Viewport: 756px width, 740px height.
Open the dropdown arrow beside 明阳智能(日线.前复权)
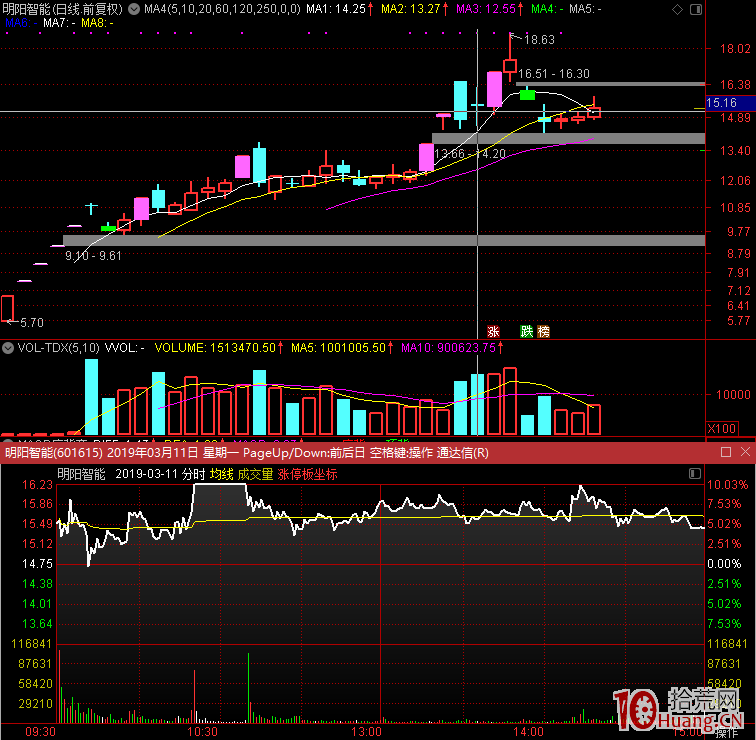point(134,9)
